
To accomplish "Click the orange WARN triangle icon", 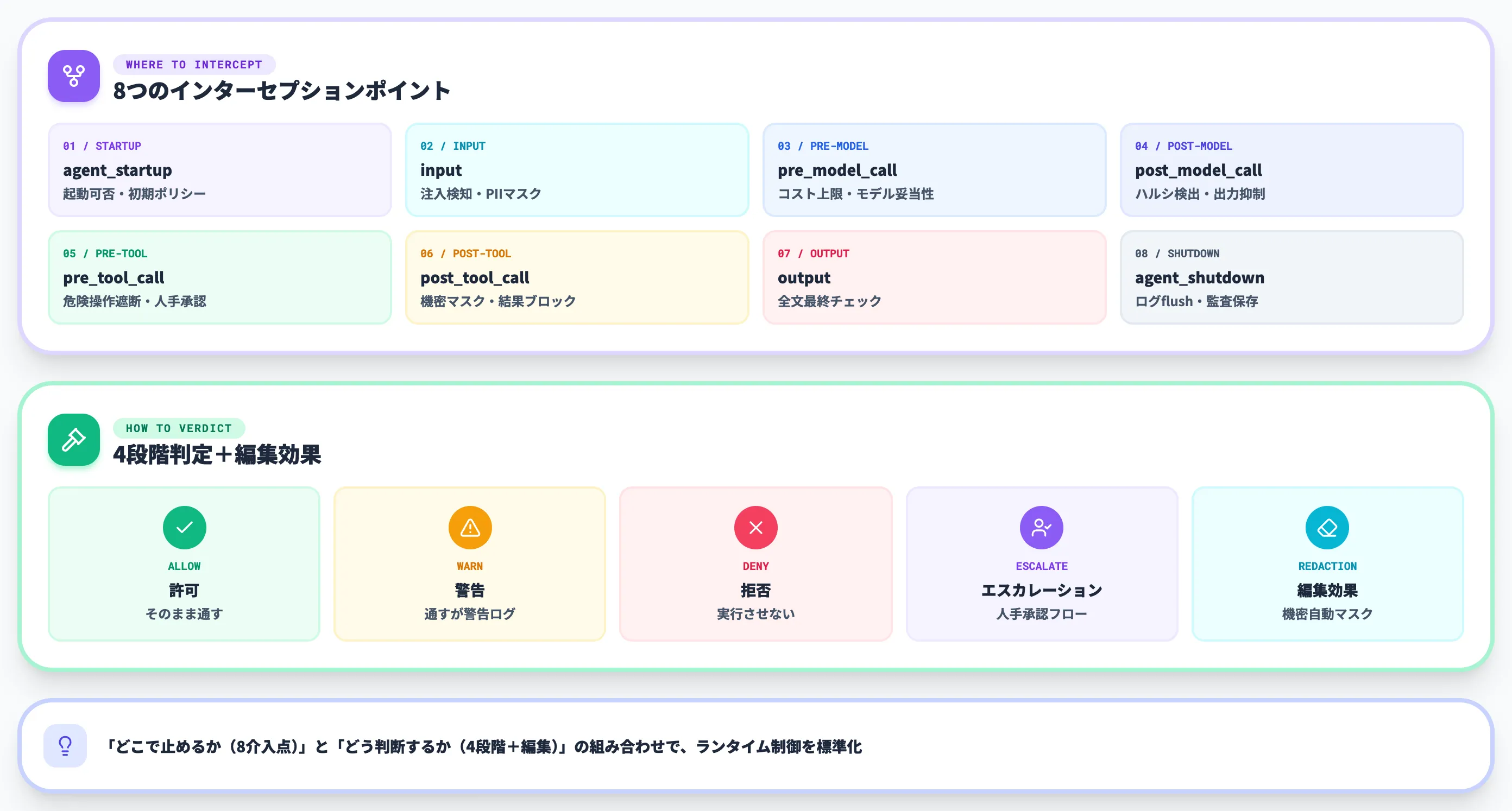I will coord(470,528).
